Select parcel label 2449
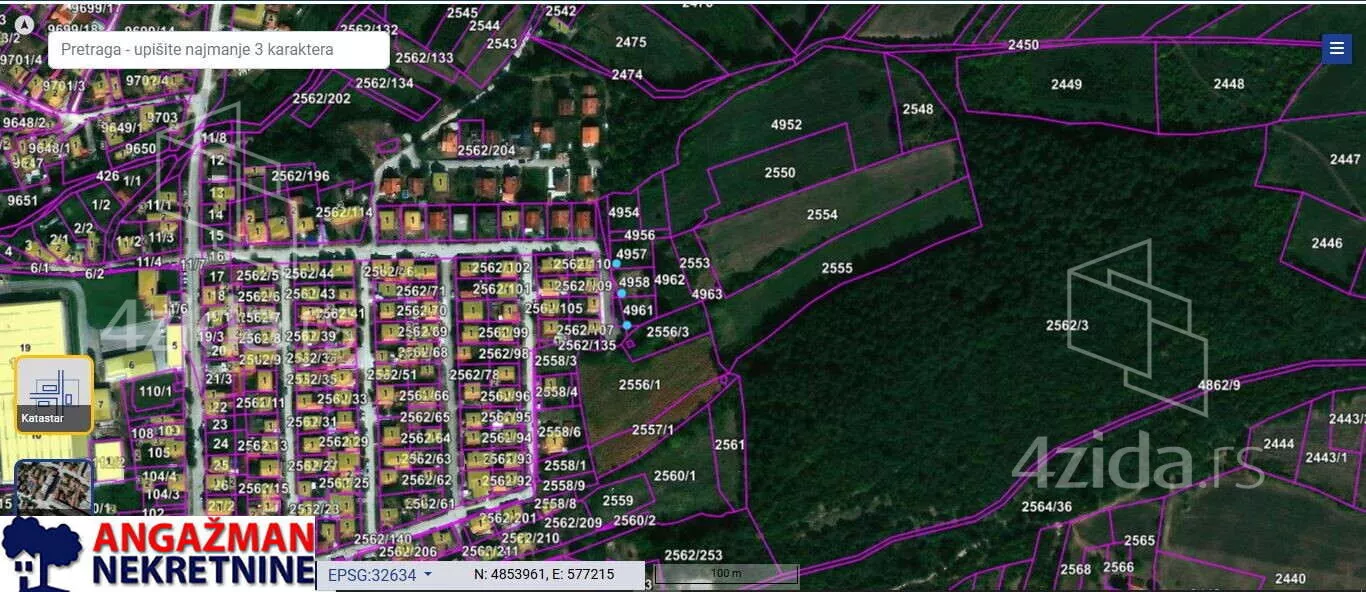 pos(1066,84)
